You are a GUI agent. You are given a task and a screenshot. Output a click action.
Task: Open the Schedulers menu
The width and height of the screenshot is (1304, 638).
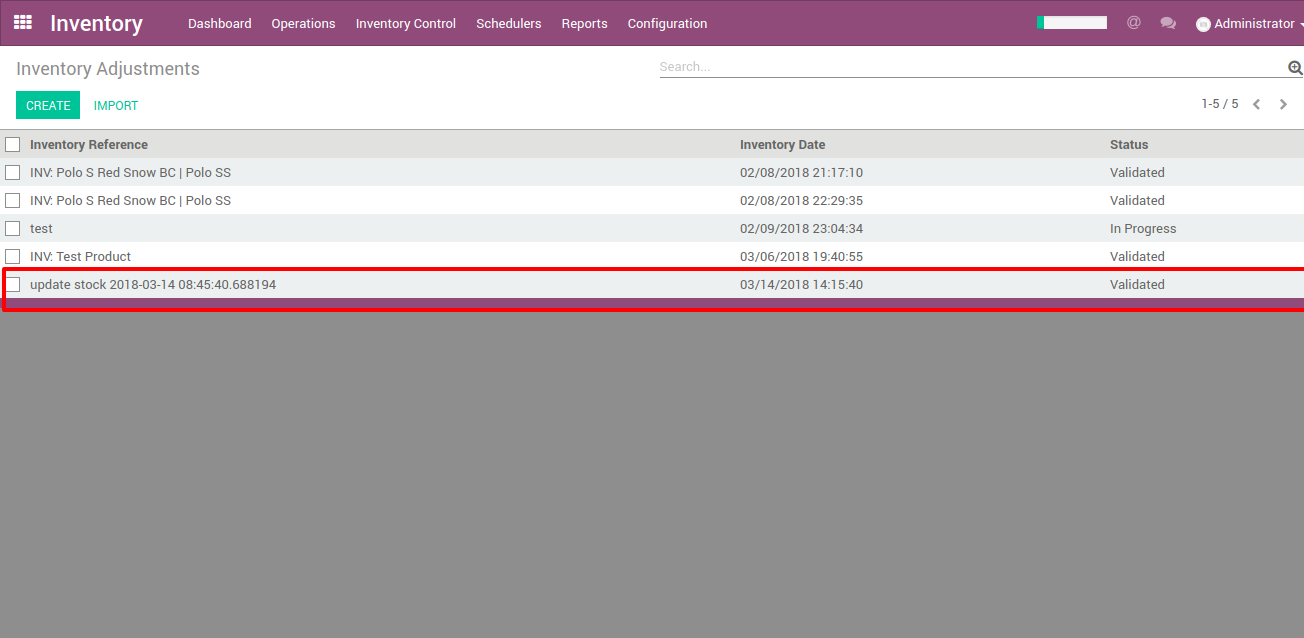[x=509, y=23]
